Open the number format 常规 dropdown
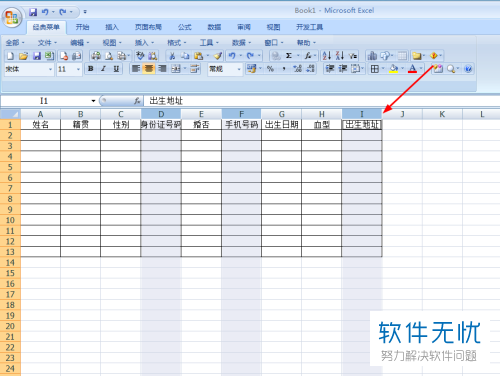This screenshot has width=500, height=376. 239,69
